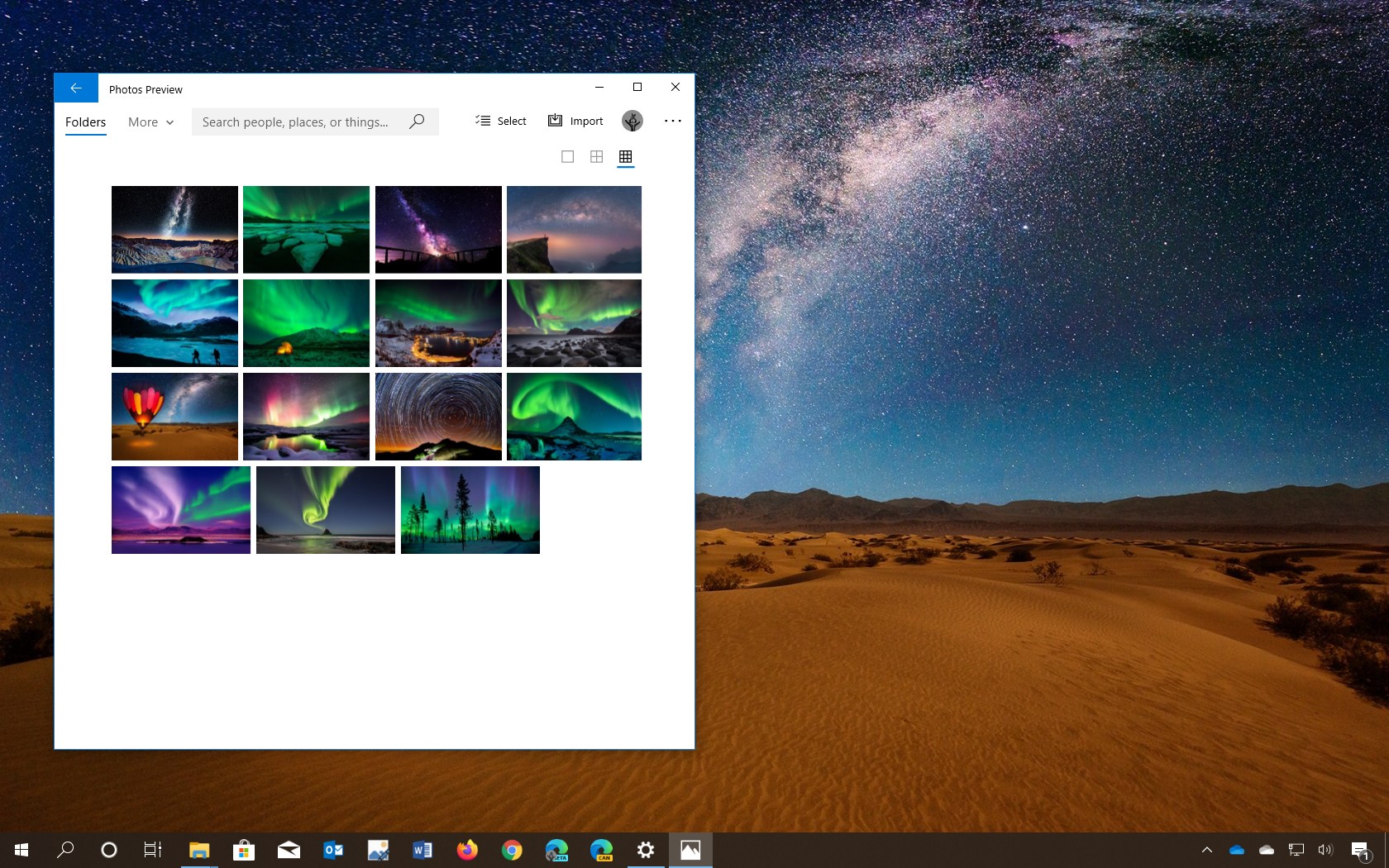Open Edge Beta from the taskbar
The image size is (1389, 868).
pyautogui.click(x=556, y=850)
